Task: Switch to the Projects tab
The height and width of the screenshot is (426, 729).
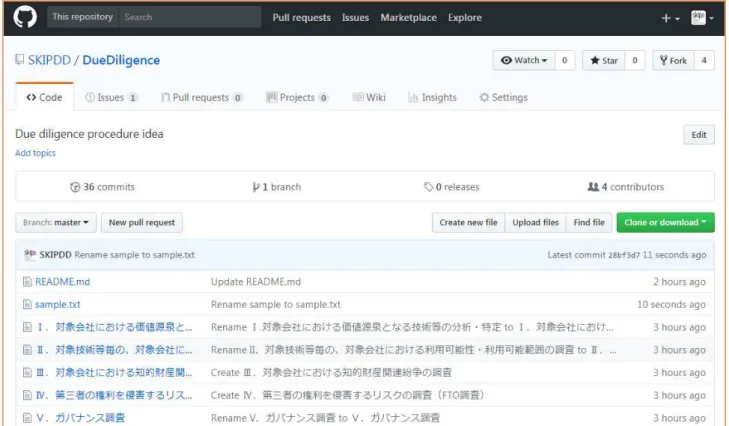Action: click(297, 98)
